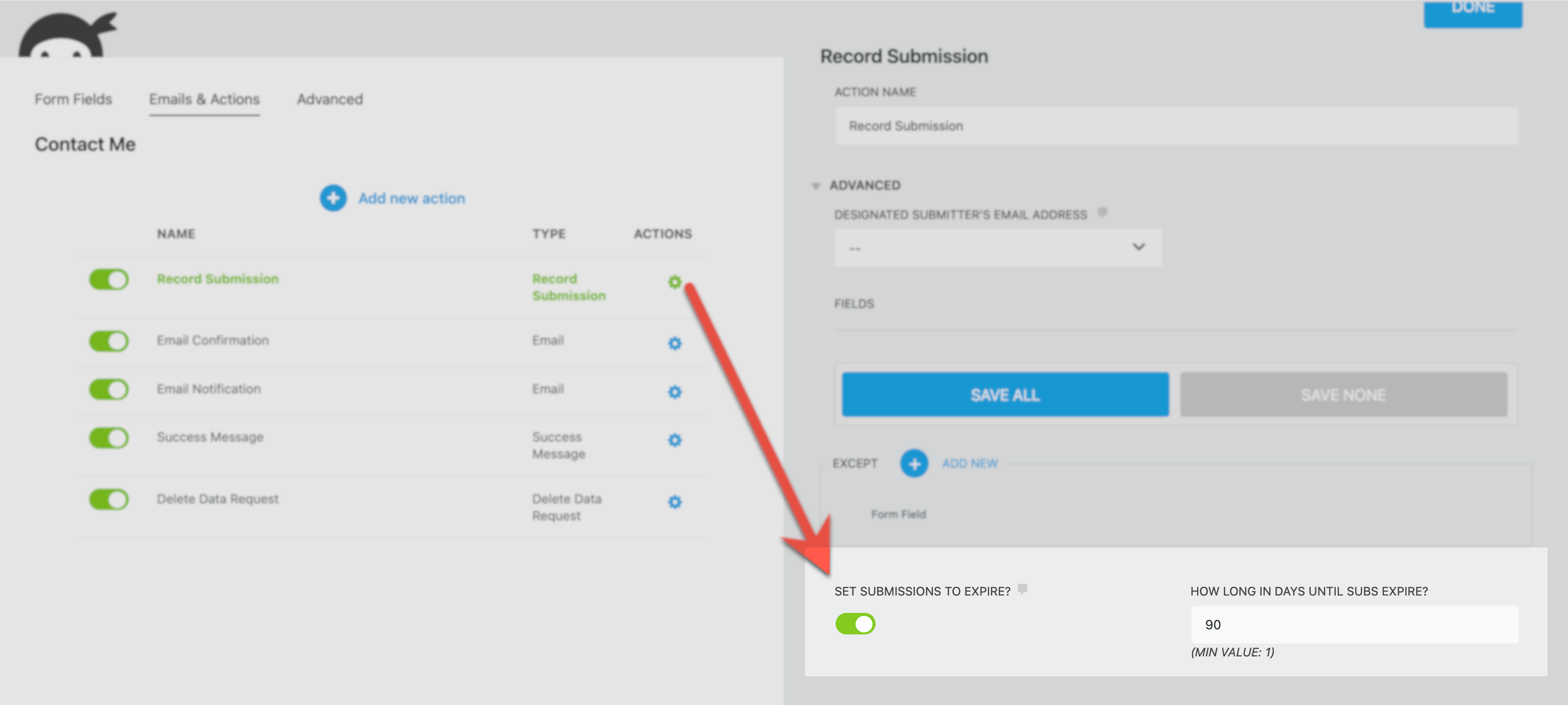Viewport: 1568px width, 705px height.
Task: Open Record Submission gear settings icon
Action: point(674,282)
